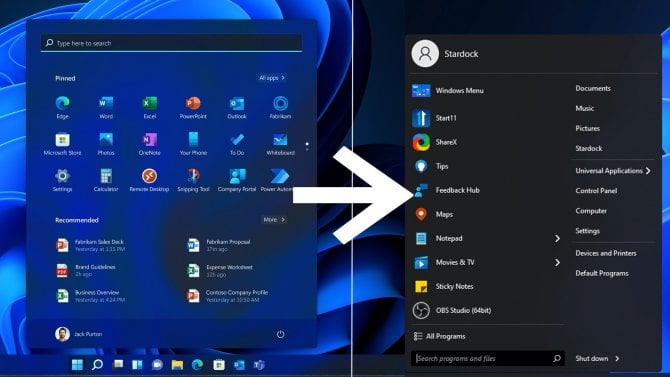This screenshot has width=670, height=377.
Task: Open the Pictures folder link
Action: 588,128
